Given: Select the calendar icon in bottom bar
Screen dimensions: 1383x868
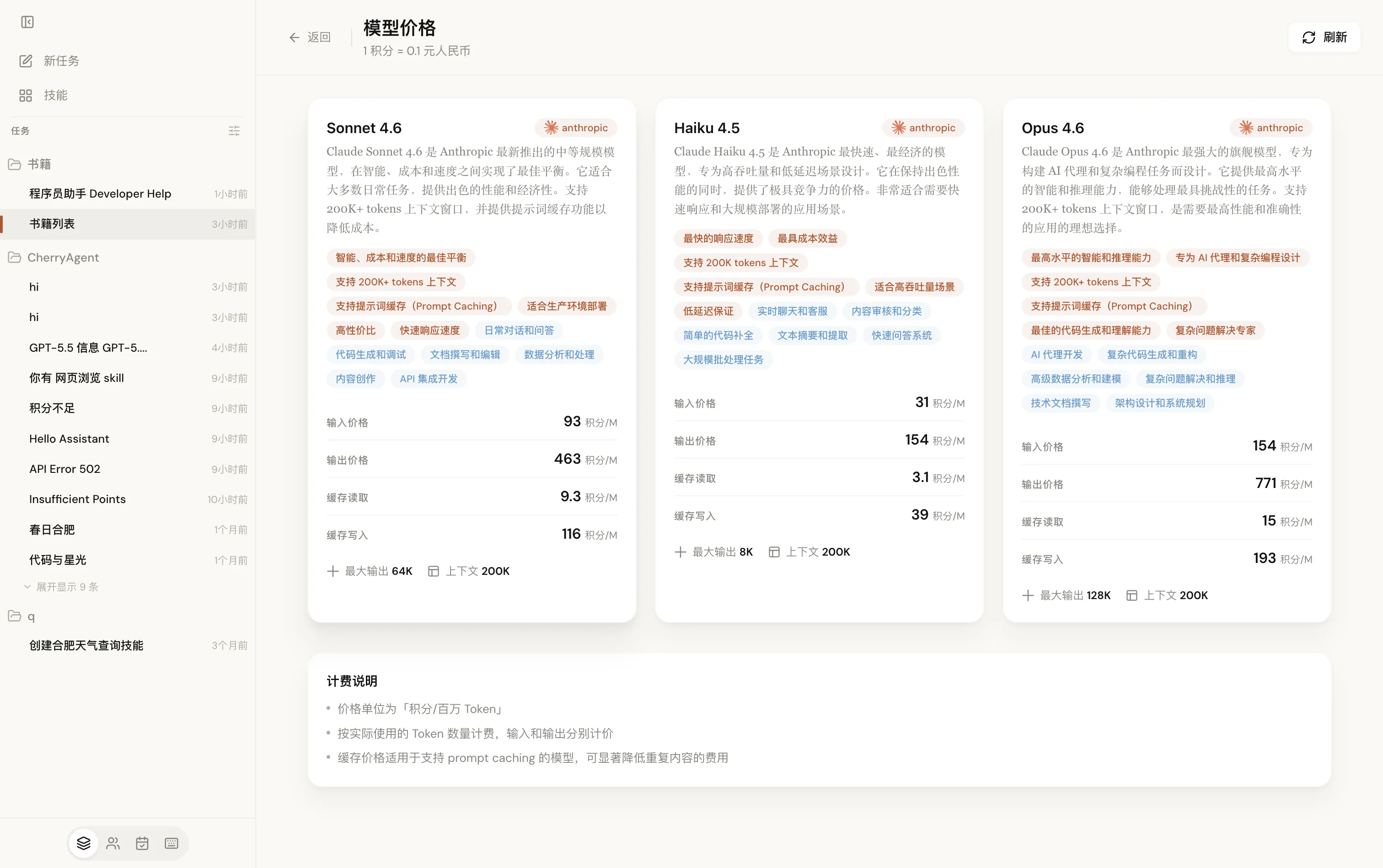Looking at the screenshot, I should click(x=142, y=843).
